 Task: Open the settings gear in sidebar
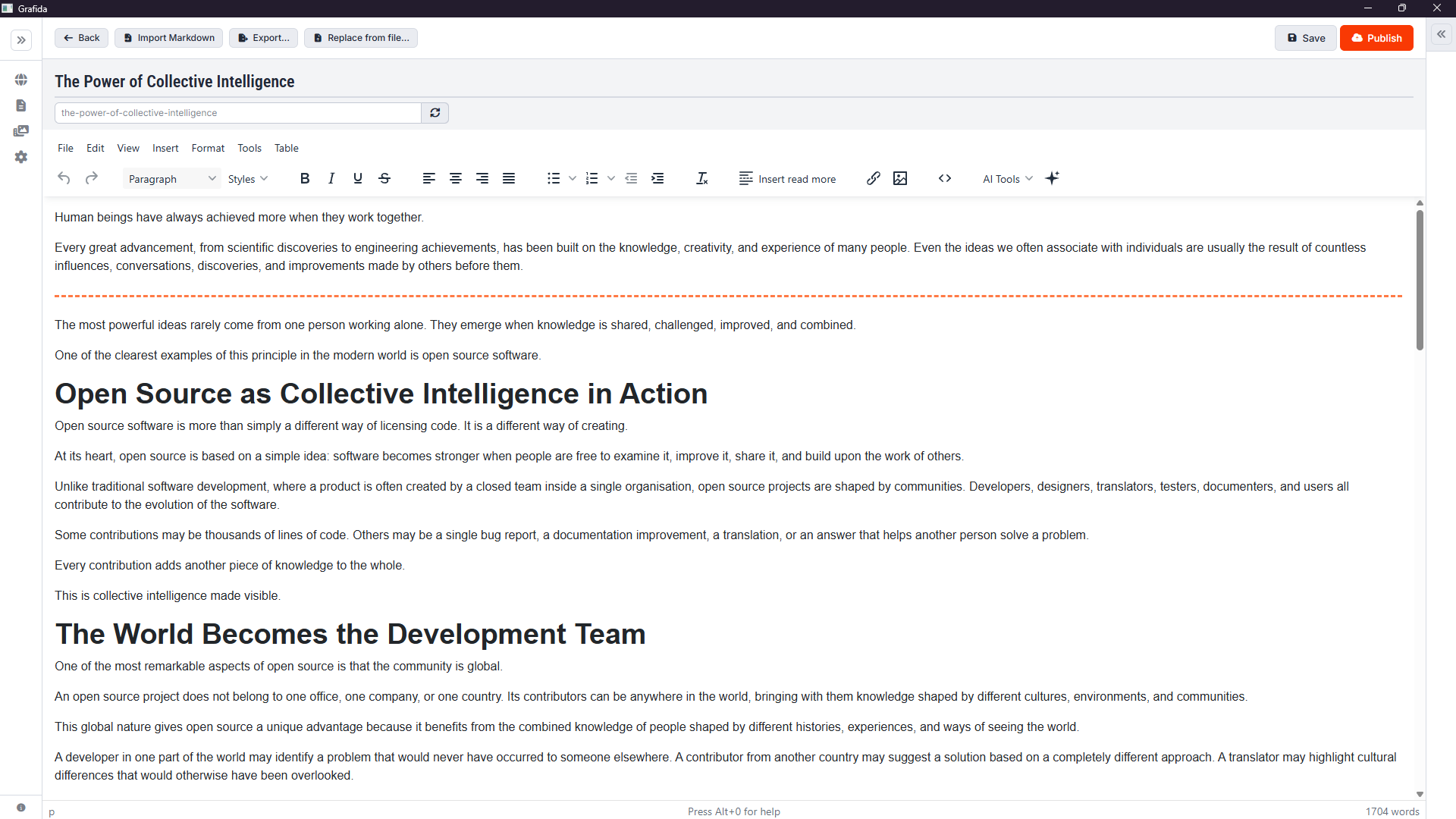point(21,157)
